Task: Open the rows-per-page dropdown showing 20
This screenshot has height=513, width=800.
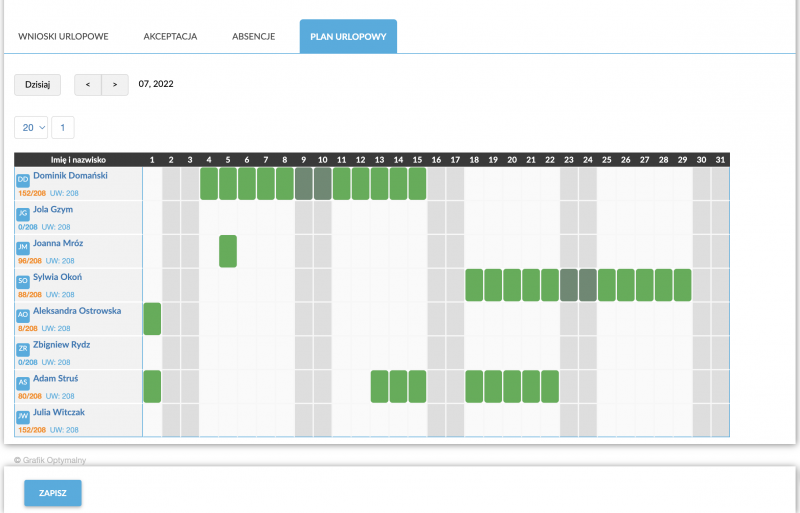Action: point(30,127)
